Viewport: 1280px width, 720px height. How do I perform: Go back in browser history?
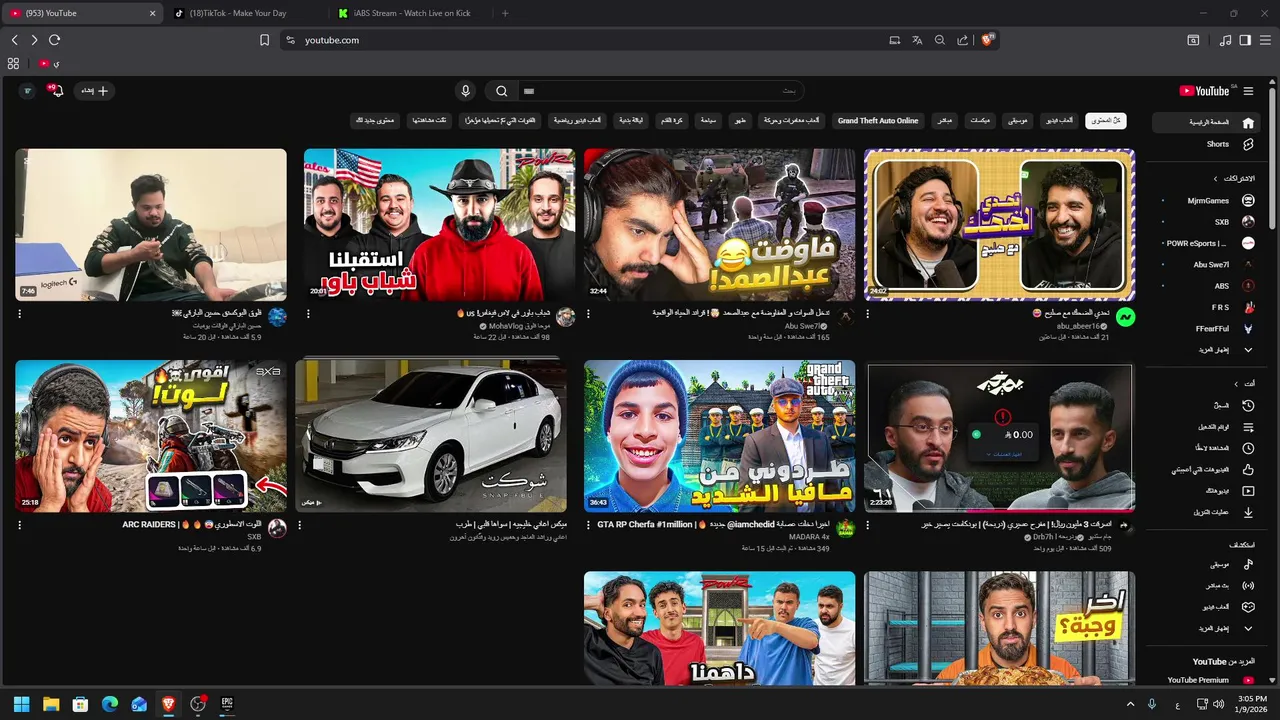click(14, 40)
